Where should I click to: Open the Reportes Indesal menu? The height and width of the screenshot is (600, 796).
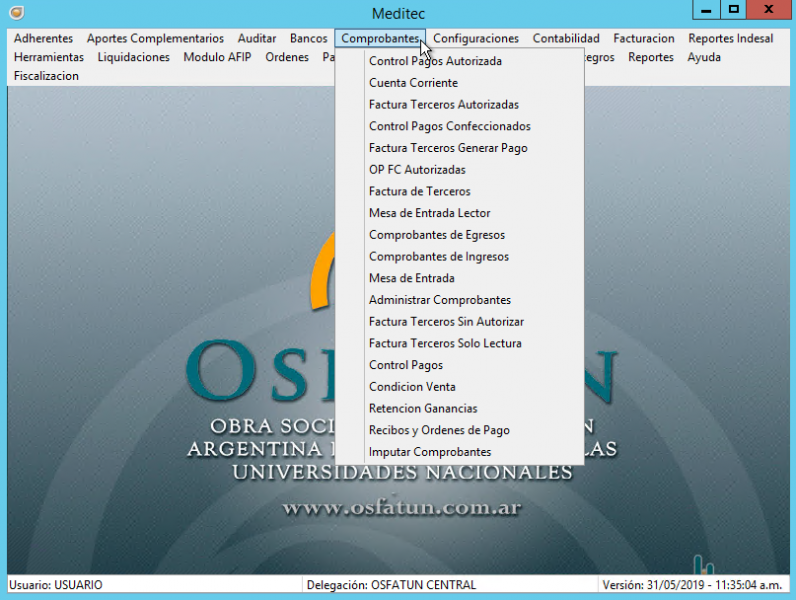click(731, 39)
